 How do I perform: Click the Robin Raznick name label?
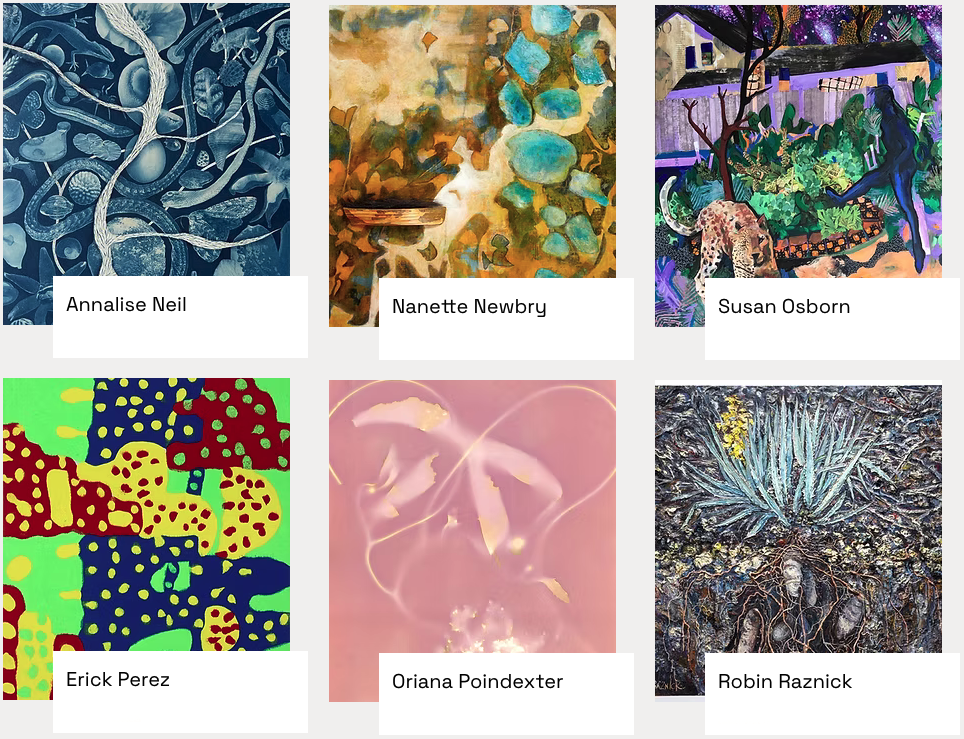(x=784, y=681)
